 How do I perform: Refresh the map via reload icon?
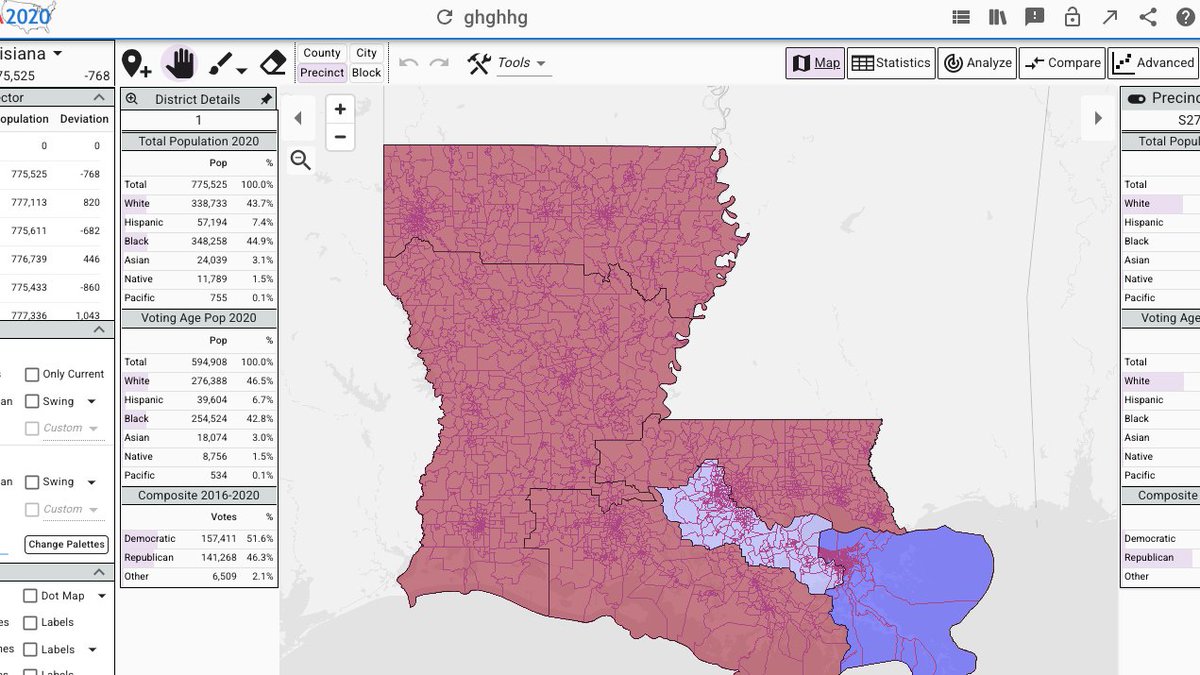(x=445, y=17)
